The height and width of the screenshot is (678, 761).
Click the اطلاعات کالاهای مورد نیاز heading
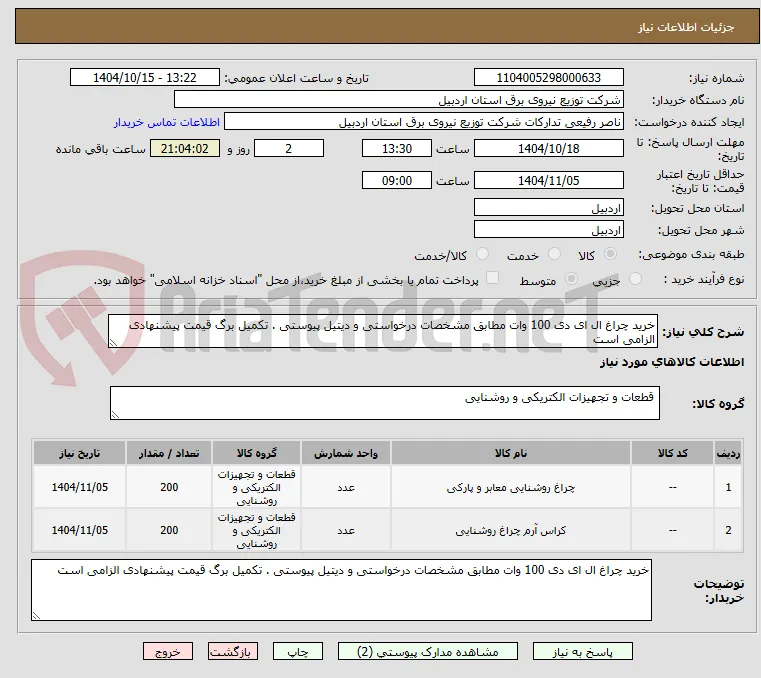click(672, 362)
